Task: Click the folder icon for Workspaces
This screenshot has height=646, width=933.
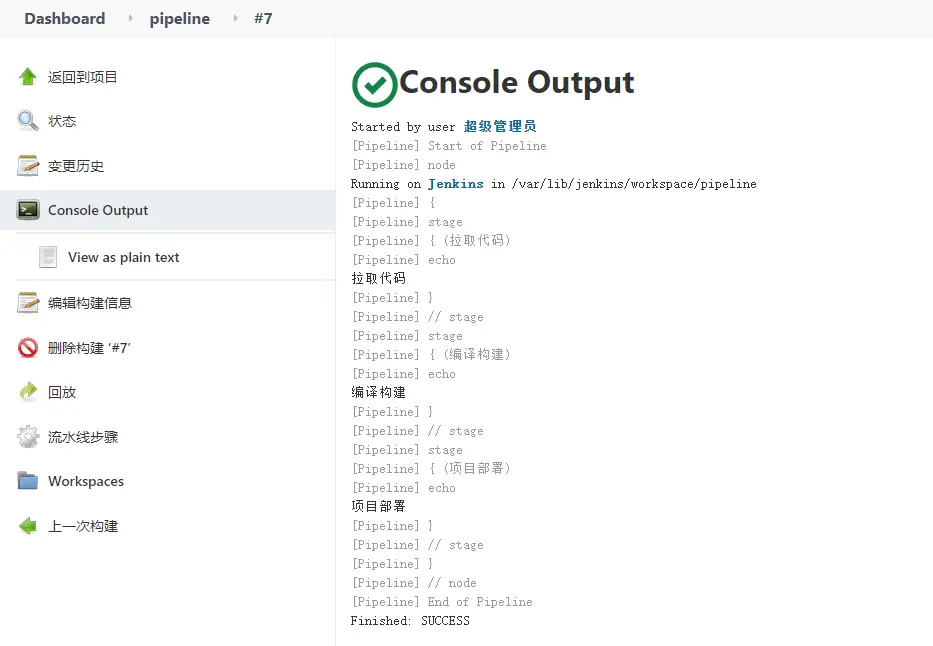Action: coord(28,481)
